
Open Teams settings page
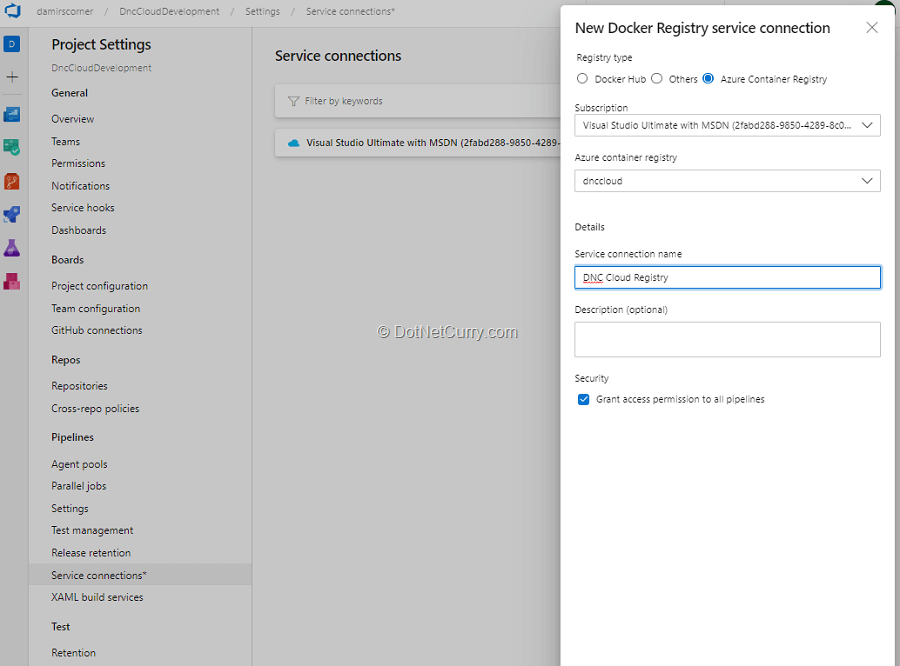[65, 141]
